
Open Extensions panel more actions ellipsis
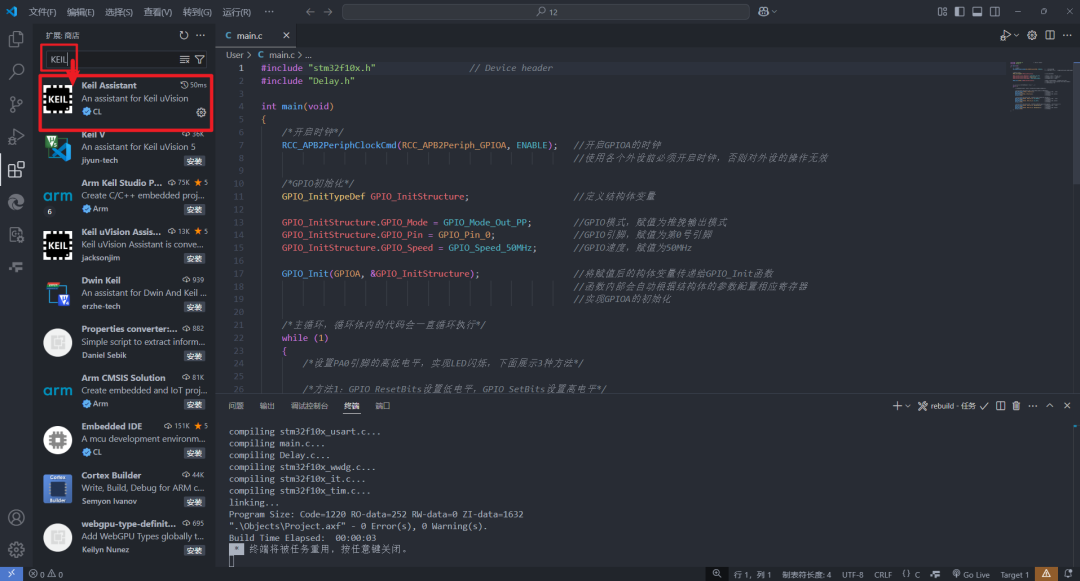tap(200, 35)
